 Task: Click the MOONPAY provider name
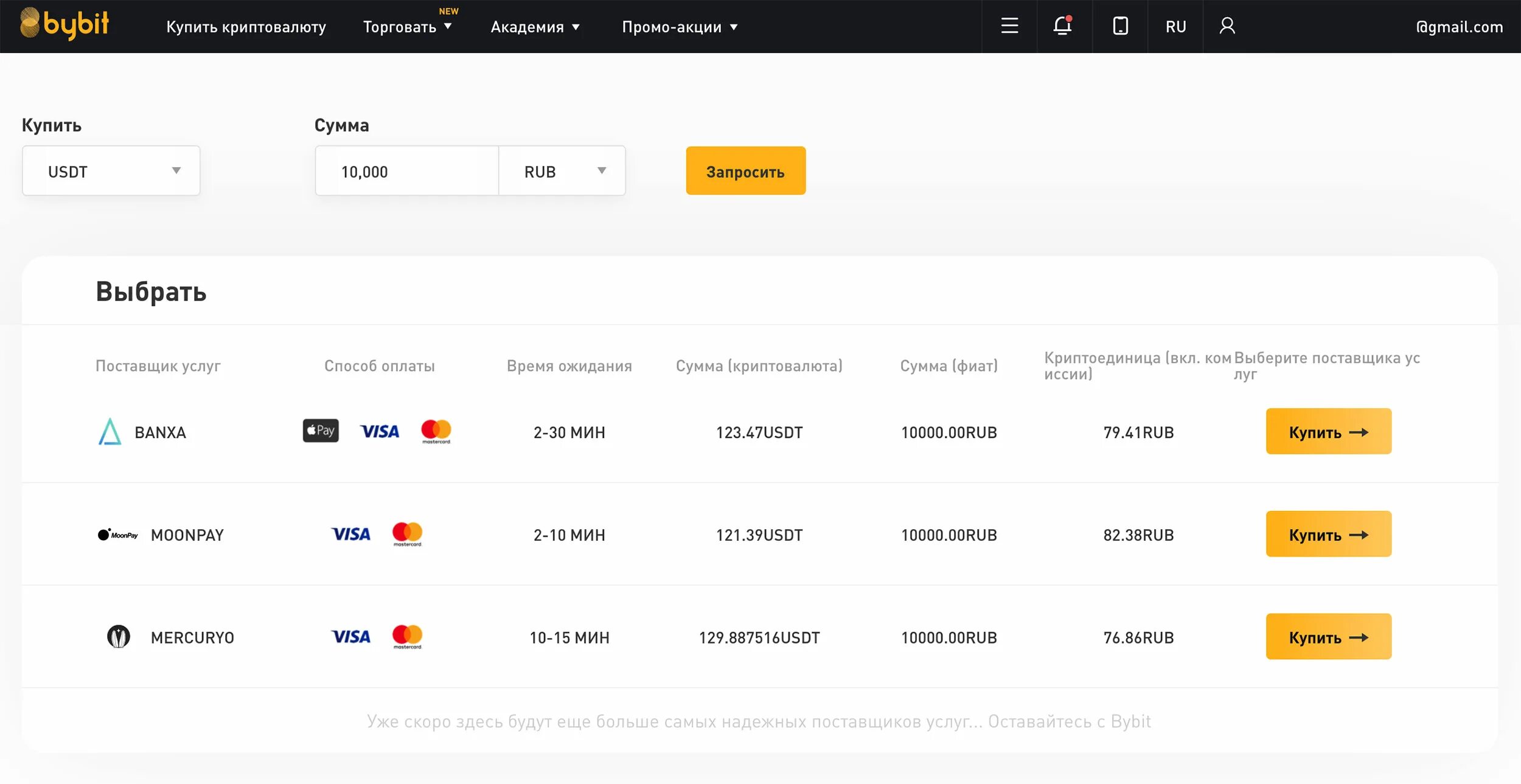coord(187,535)
